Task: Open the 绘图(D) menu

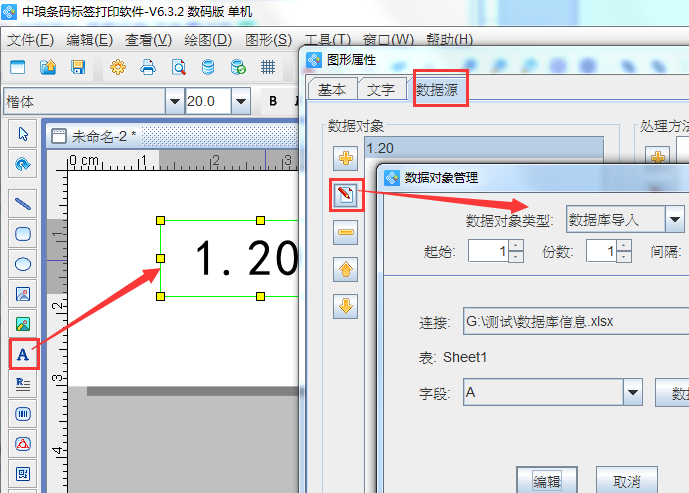Action: [x=208, y=40]
